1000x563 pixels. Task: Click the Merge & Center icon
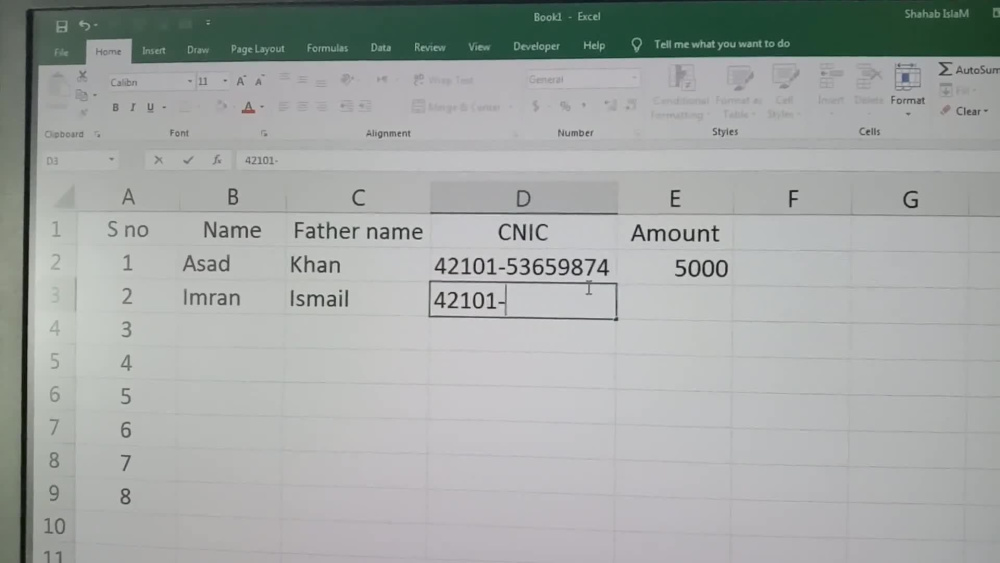[x=418, y=106]
